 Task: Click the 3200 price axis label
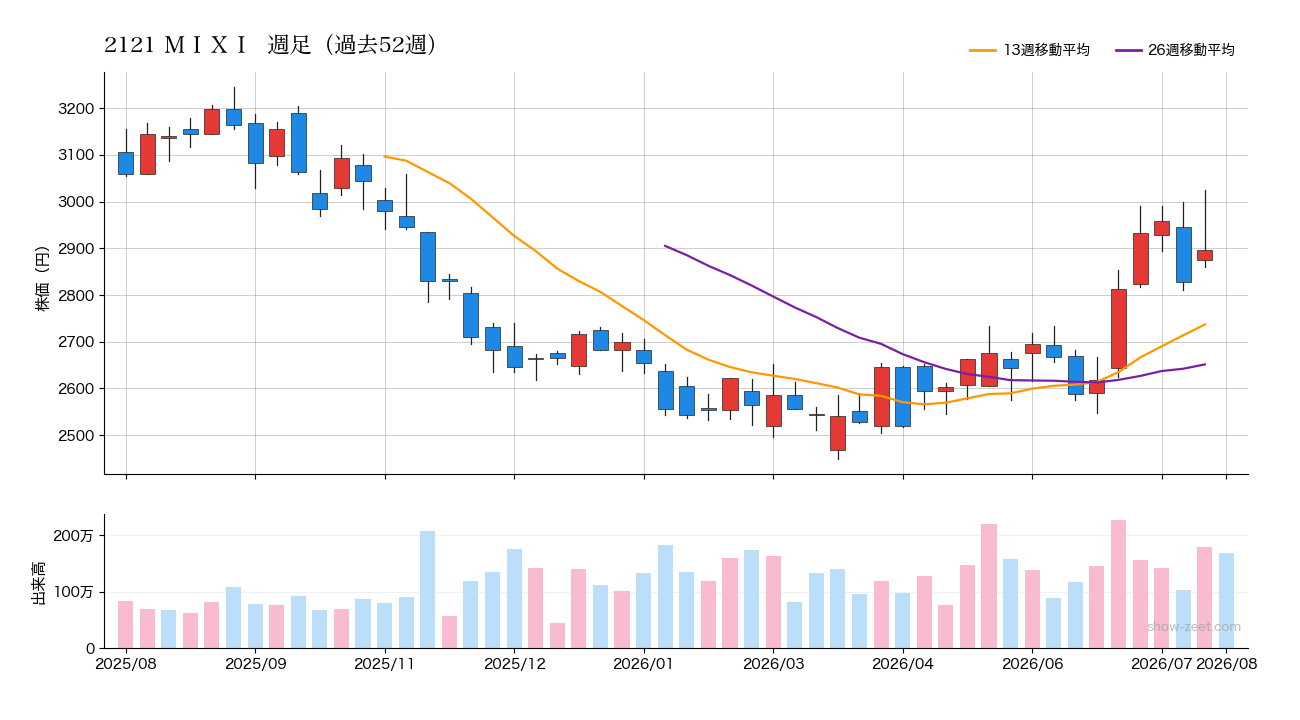tap(77, 108)
